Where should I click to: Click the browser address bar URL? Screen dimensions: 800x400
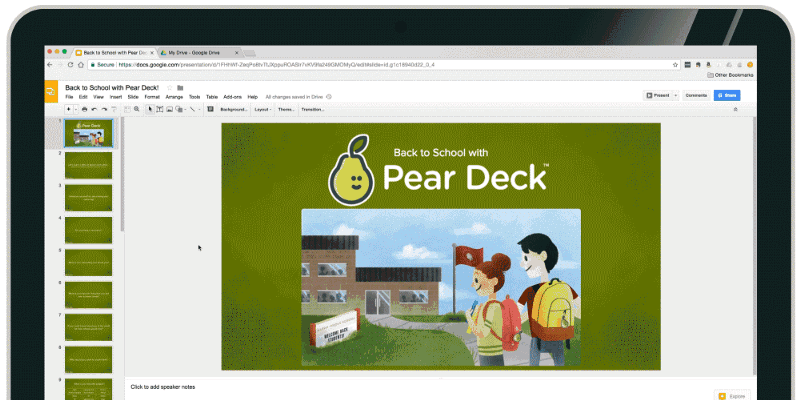coord(276,65)
